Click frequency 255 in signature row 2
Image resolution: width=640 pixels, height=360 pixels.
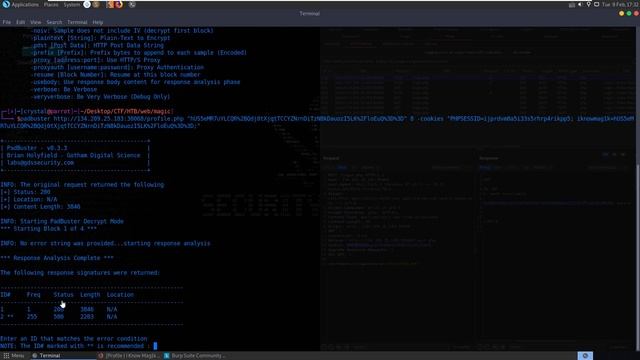click(x=32, y=316)
